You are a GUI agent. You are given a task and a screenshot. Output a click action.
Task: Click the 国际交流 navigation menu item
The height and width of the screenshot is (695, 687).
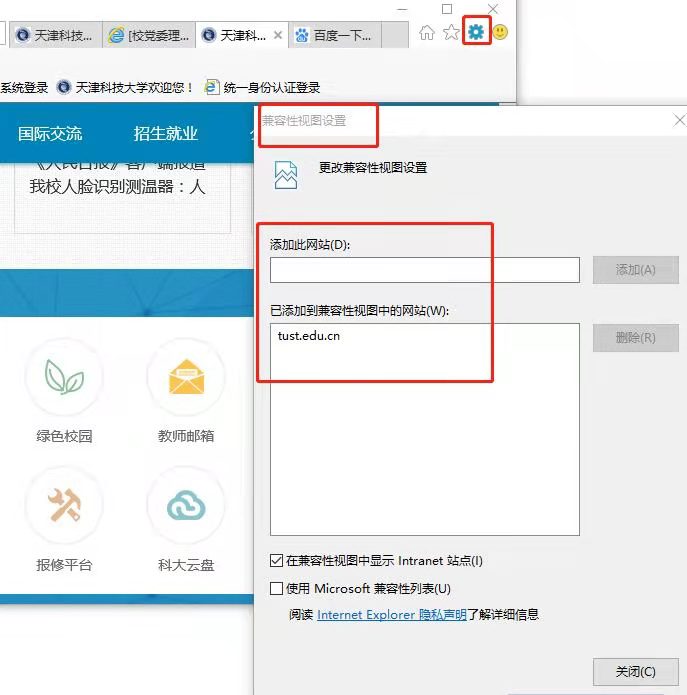pos(50,134)
